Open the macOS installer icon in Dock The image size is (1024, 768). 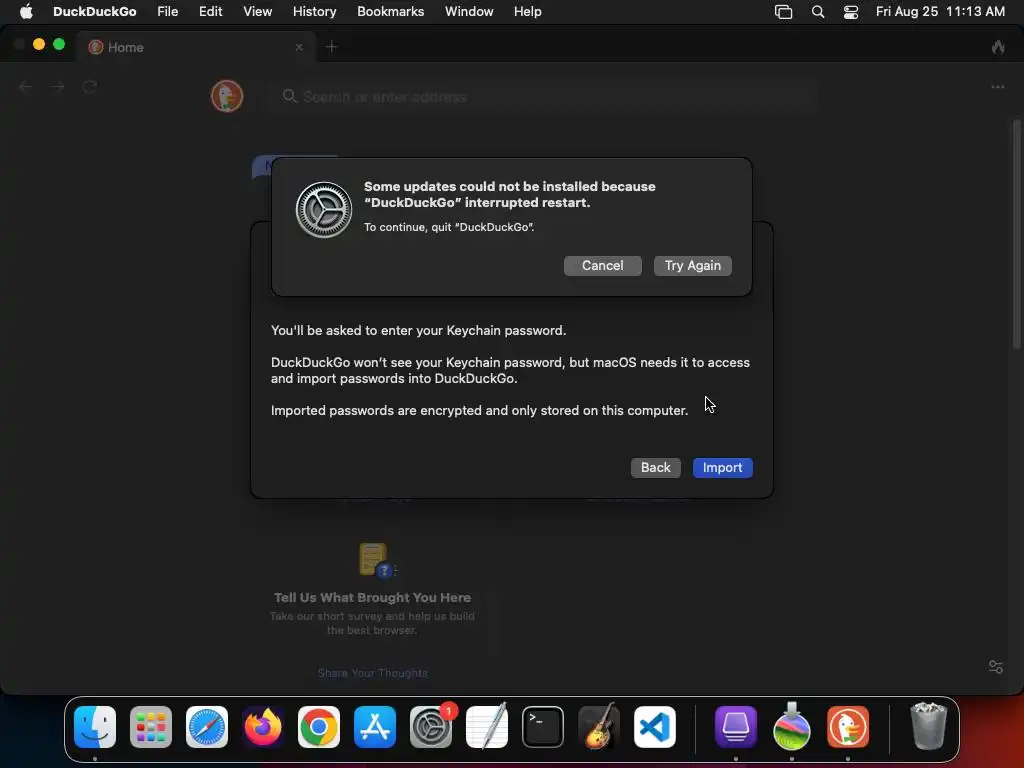pyautogui.click(x=792, y=727)
